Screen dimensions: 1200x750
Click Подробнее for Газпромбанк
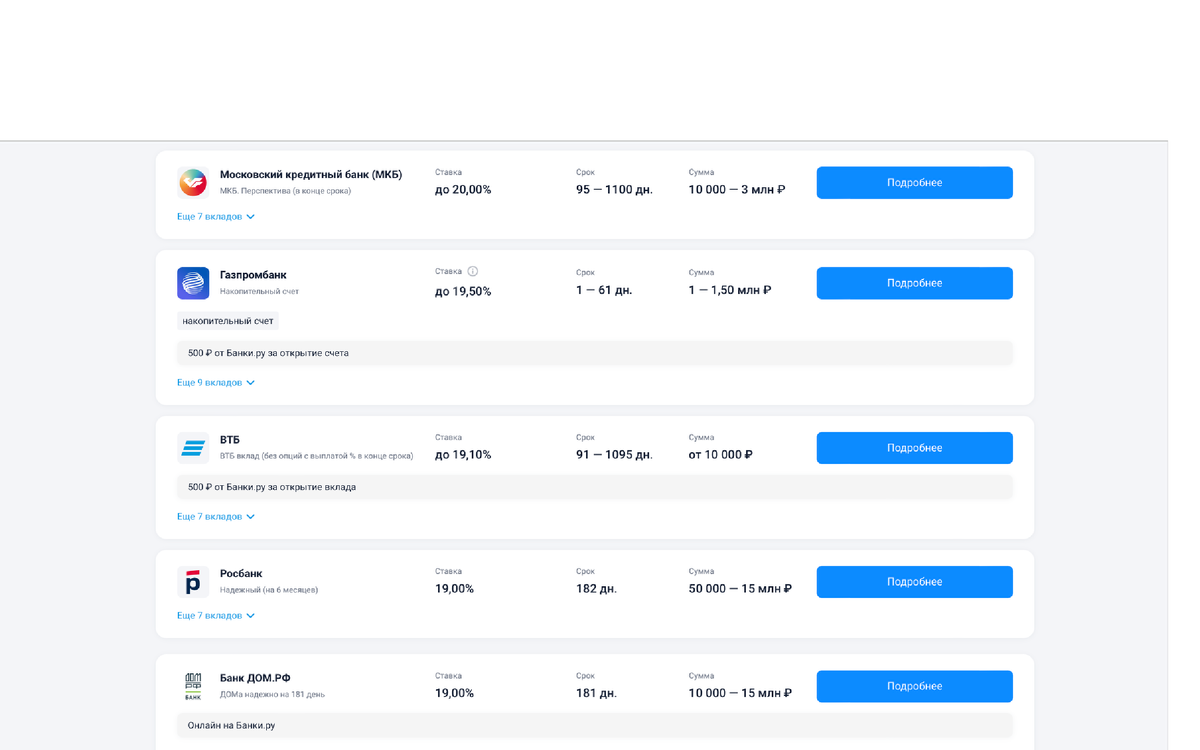coord(914,283)
